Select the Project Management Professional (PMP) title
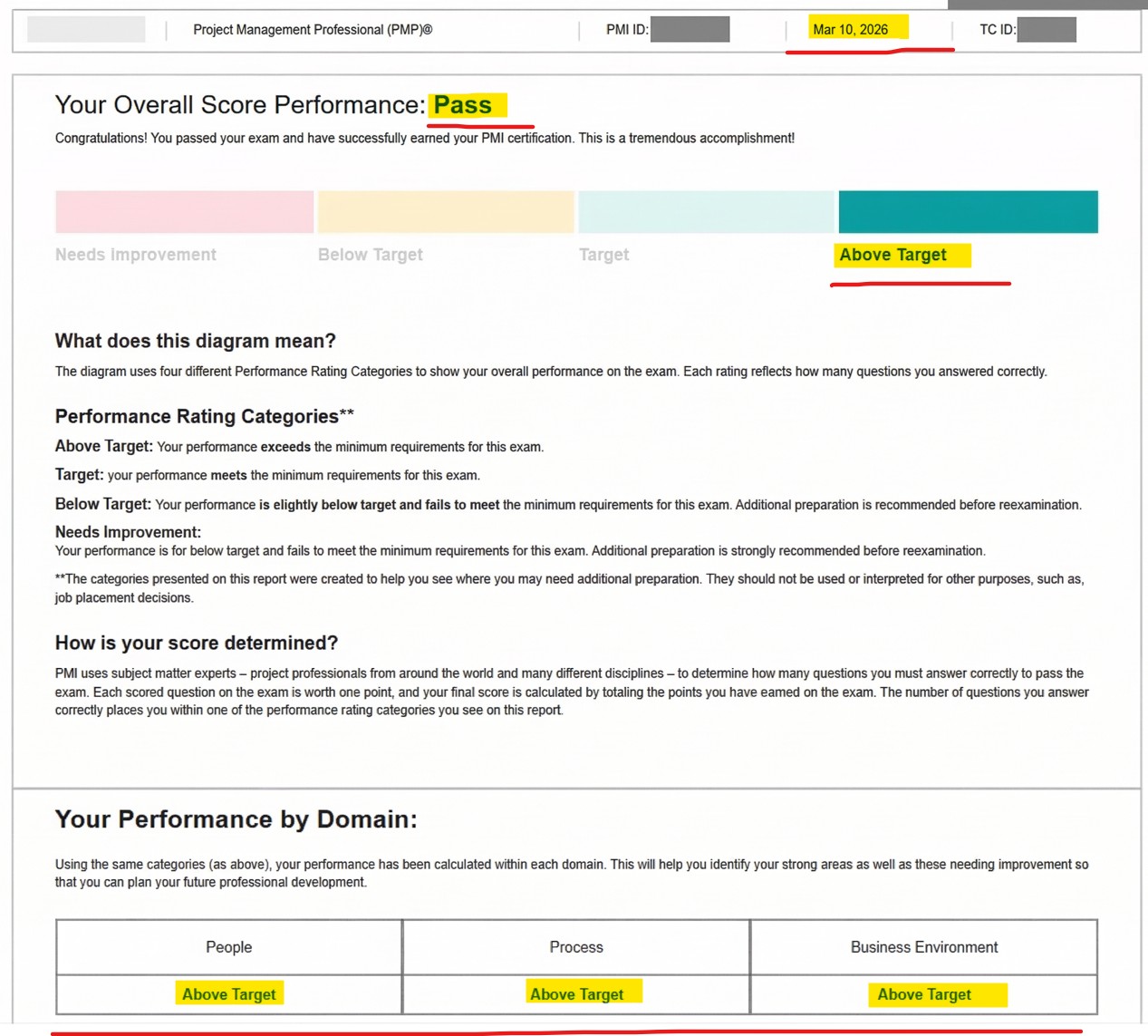 click(x=313, y=30)
